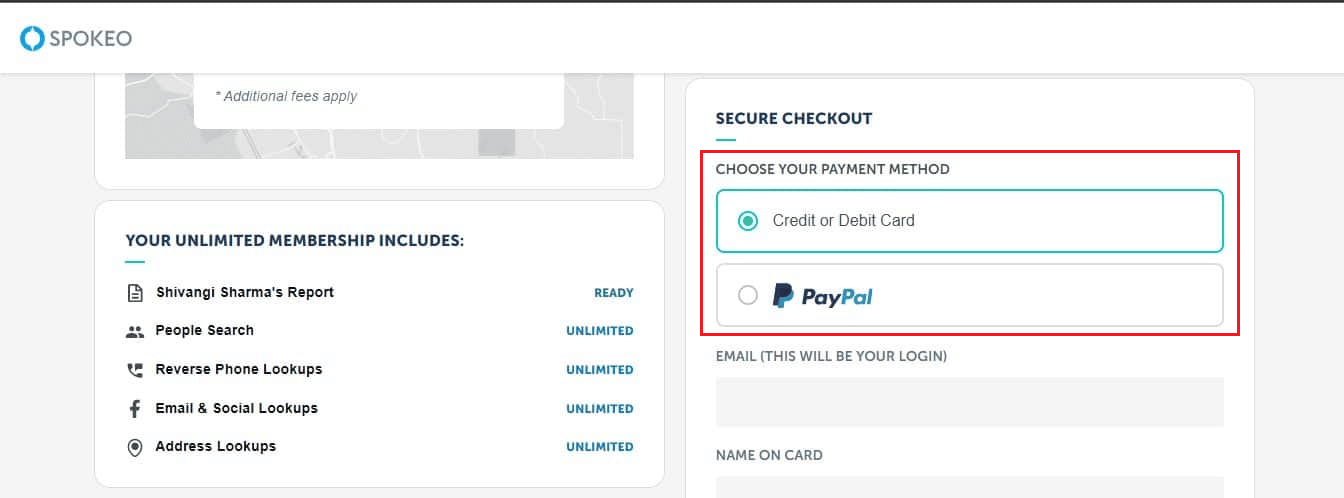Click the Address Lookups pin icon
Image resolution: width=1344 pixels, height=498 pixels.
[x=135, y=447]
